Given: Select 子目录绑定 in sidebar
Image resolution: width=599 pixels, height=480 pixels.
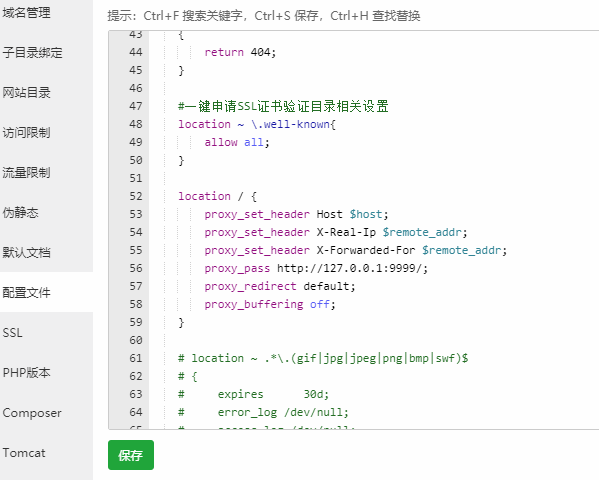Looking at the screenshot, I should (32, 52).
